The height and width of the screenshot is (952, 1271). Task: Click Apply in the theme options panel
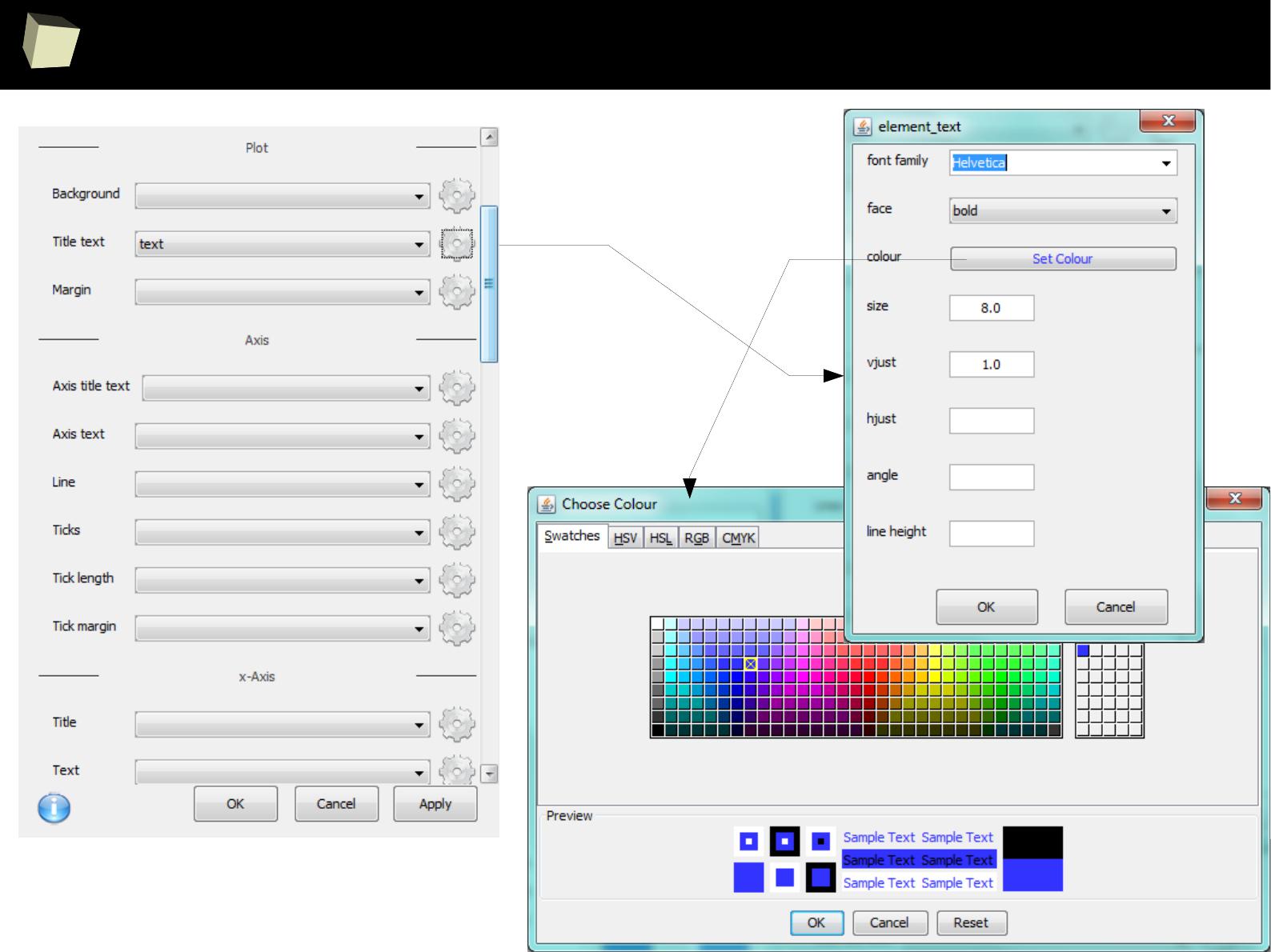tap(435, 803)
